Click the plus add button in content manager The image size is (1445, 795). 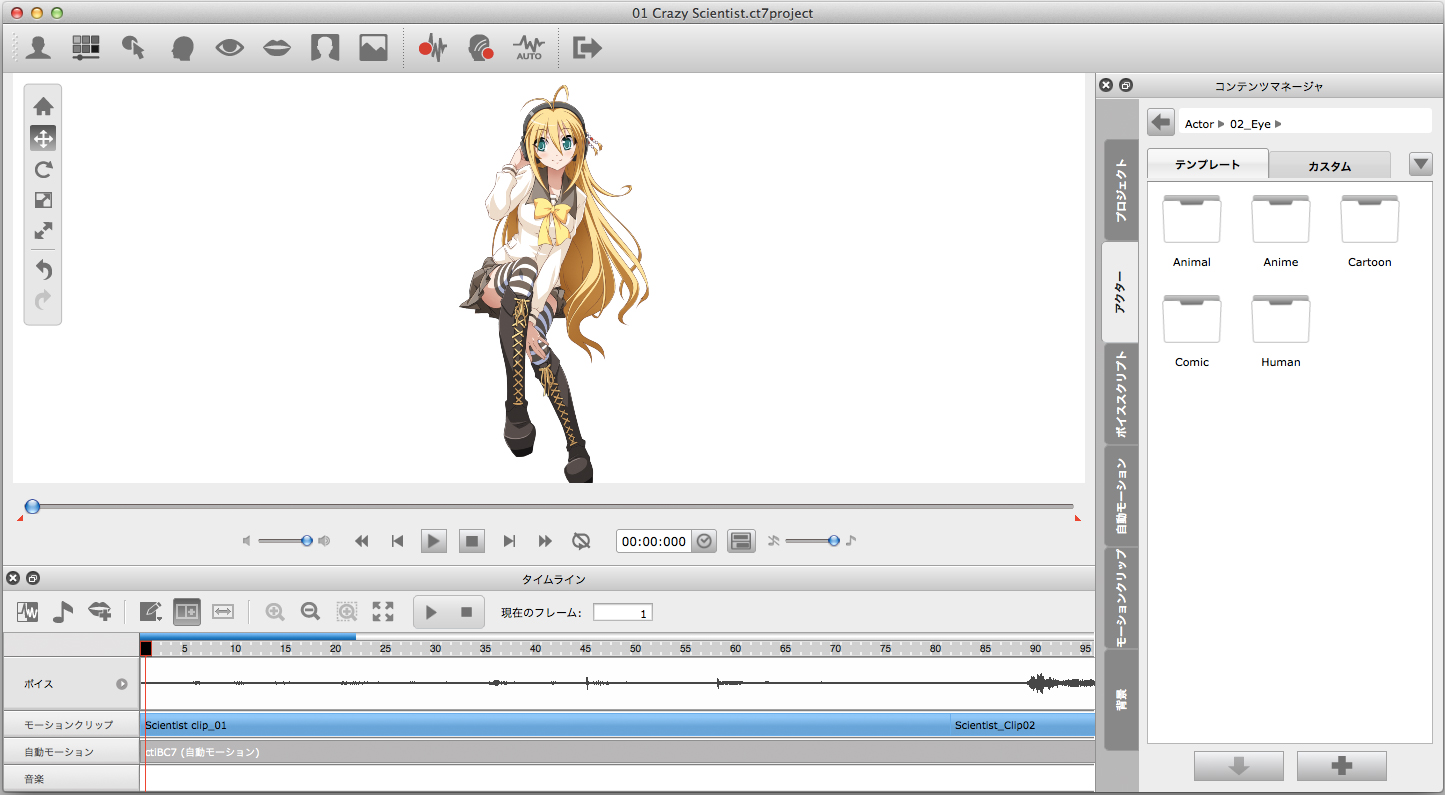pos(1342,766)
